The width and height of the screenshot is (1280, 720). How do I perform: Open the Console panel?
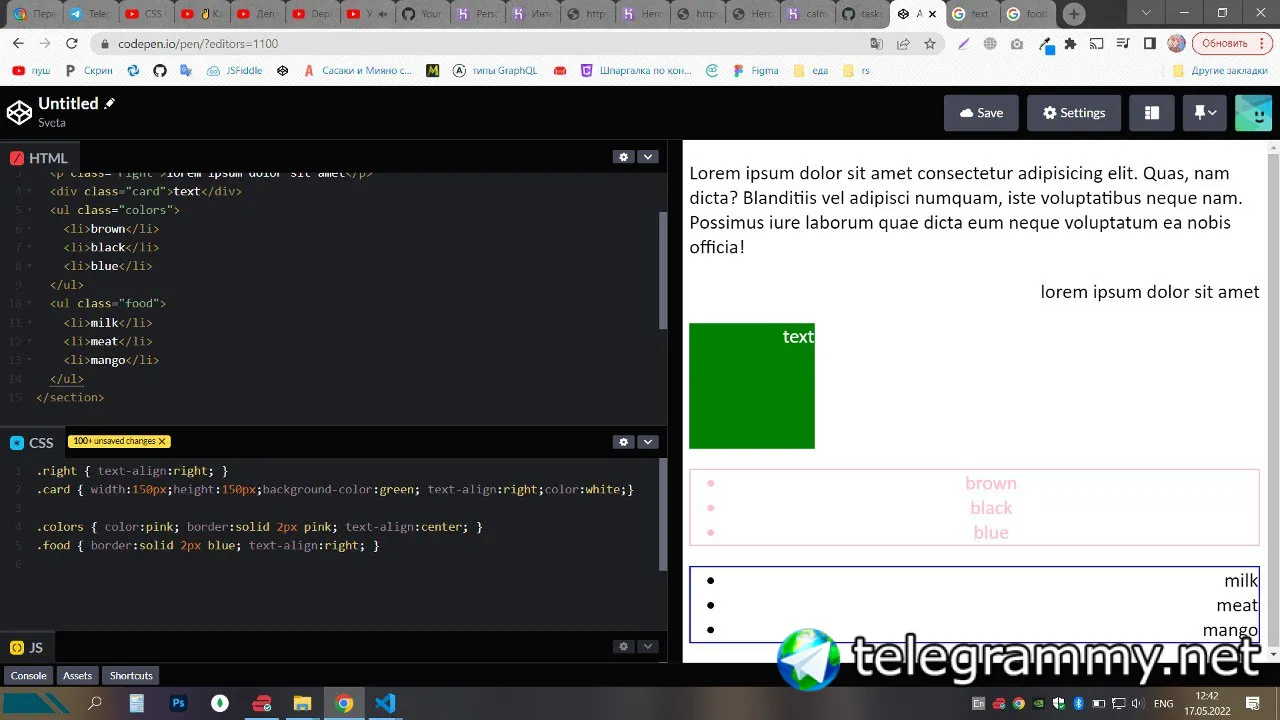[29, 676]
